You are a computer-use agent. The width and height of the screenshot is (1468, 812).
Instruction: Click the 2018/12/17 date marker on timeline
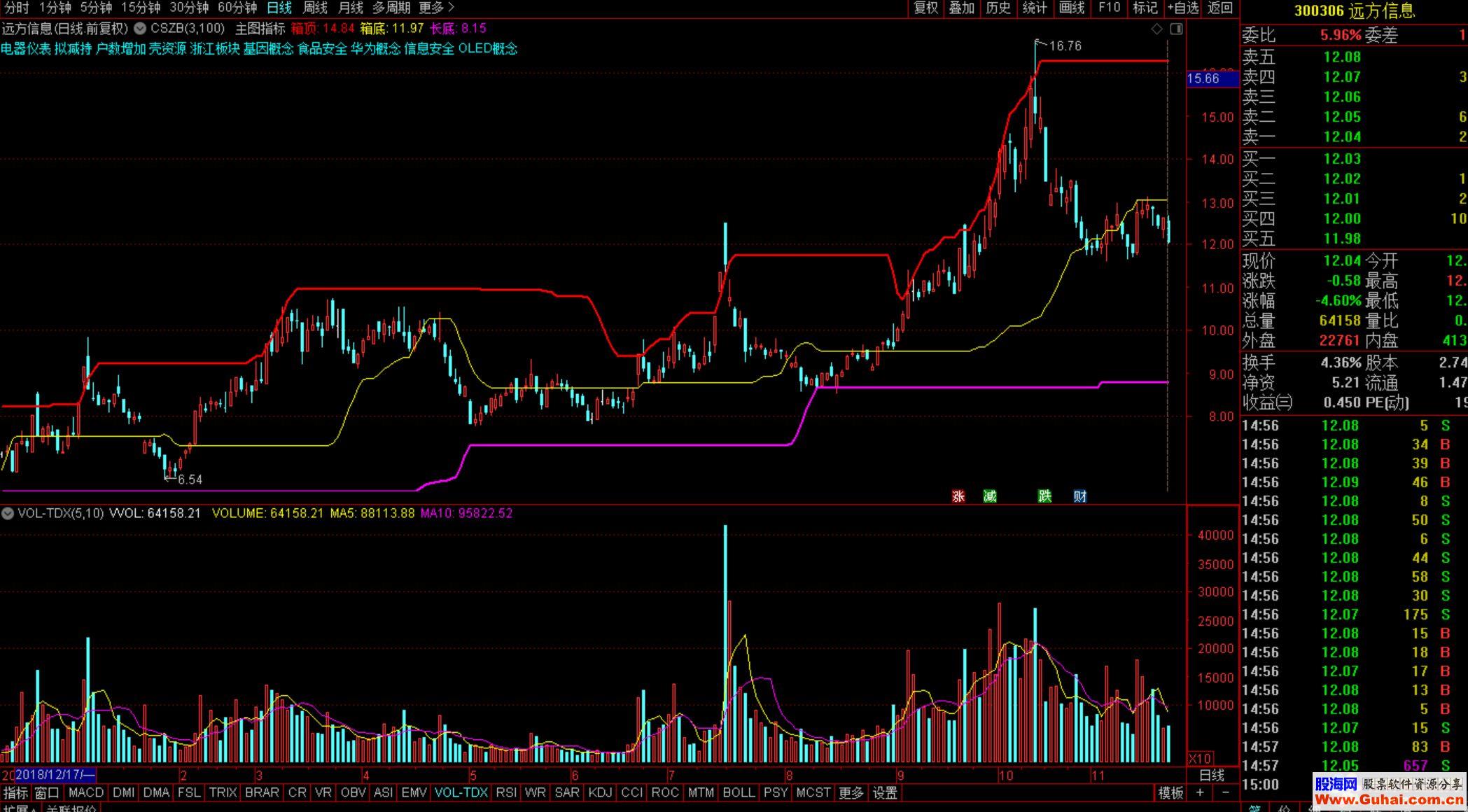coord(55,775)
